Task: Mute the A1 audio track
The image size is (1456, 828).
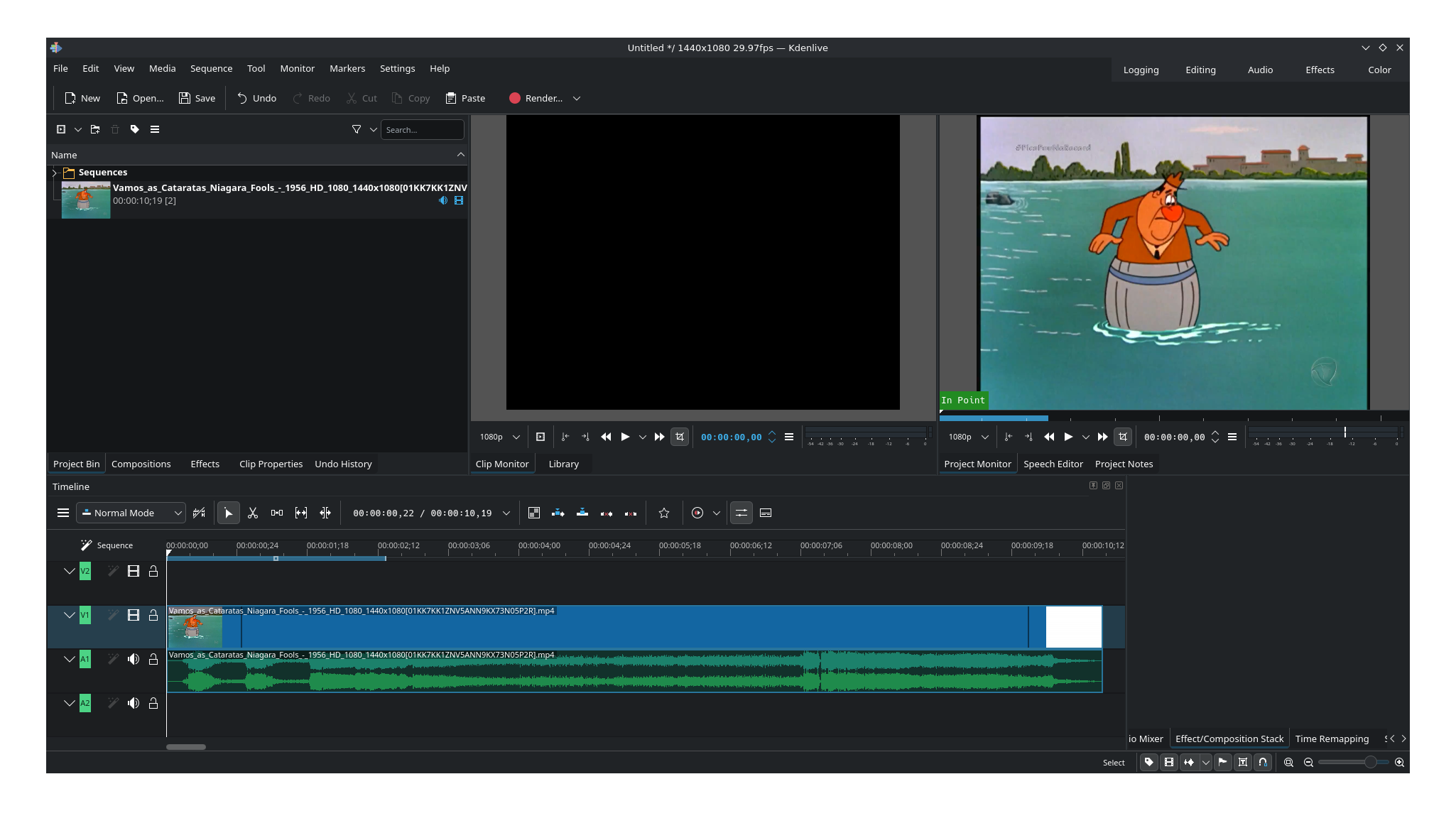Action: (134, 660)
